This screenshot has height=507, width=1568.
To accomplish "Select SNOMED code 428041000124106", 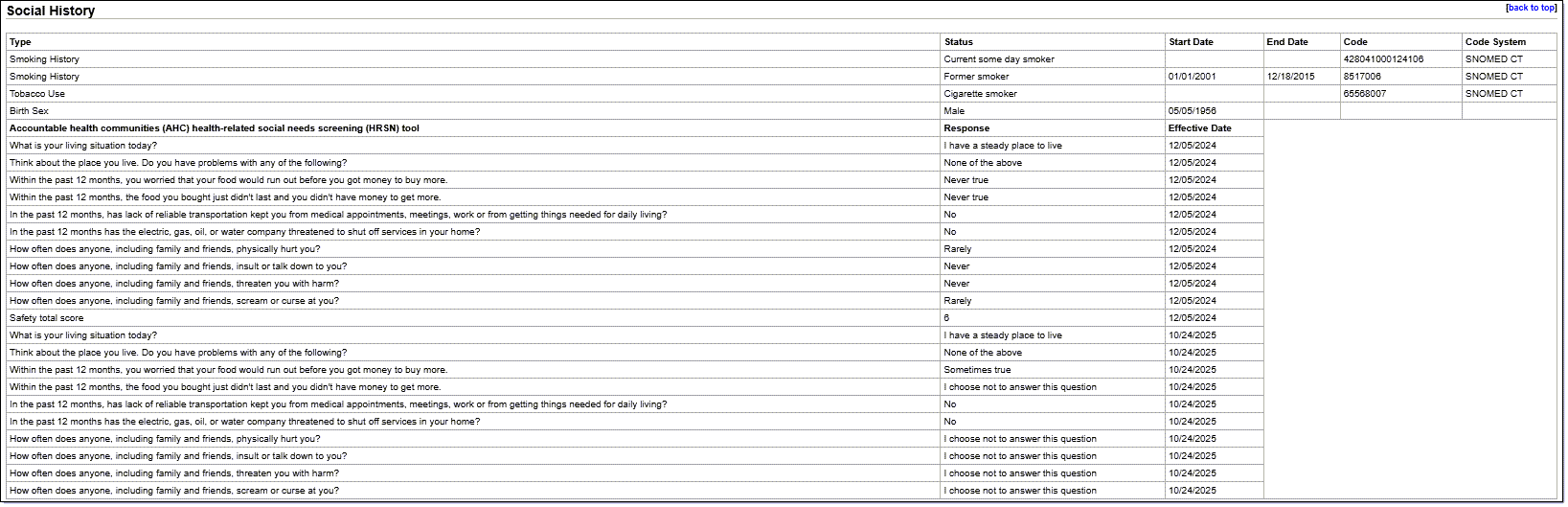I will [x=1383, y=59].
